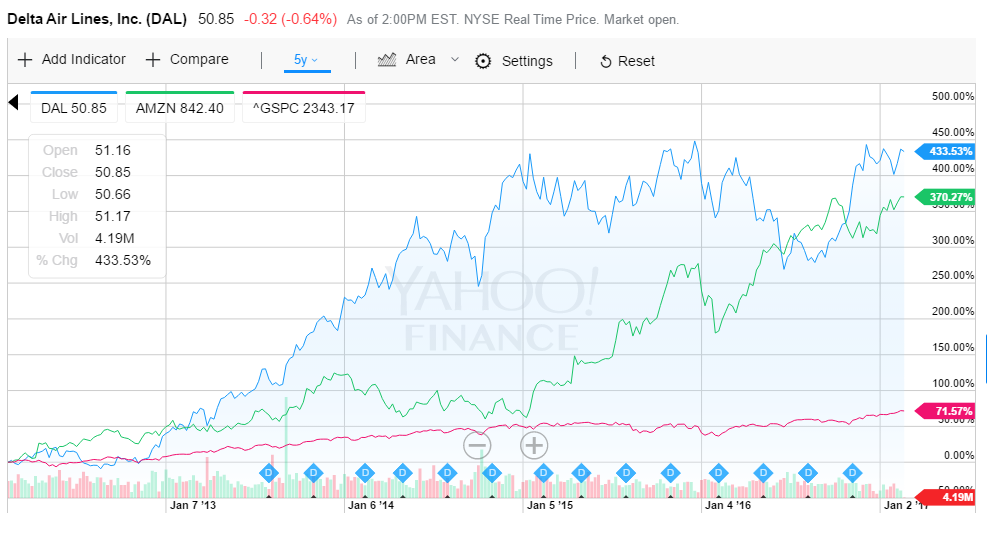This screenshot has width=987, height=557.
Task: Click the 150.00% axis label
Action: point(952,347)
